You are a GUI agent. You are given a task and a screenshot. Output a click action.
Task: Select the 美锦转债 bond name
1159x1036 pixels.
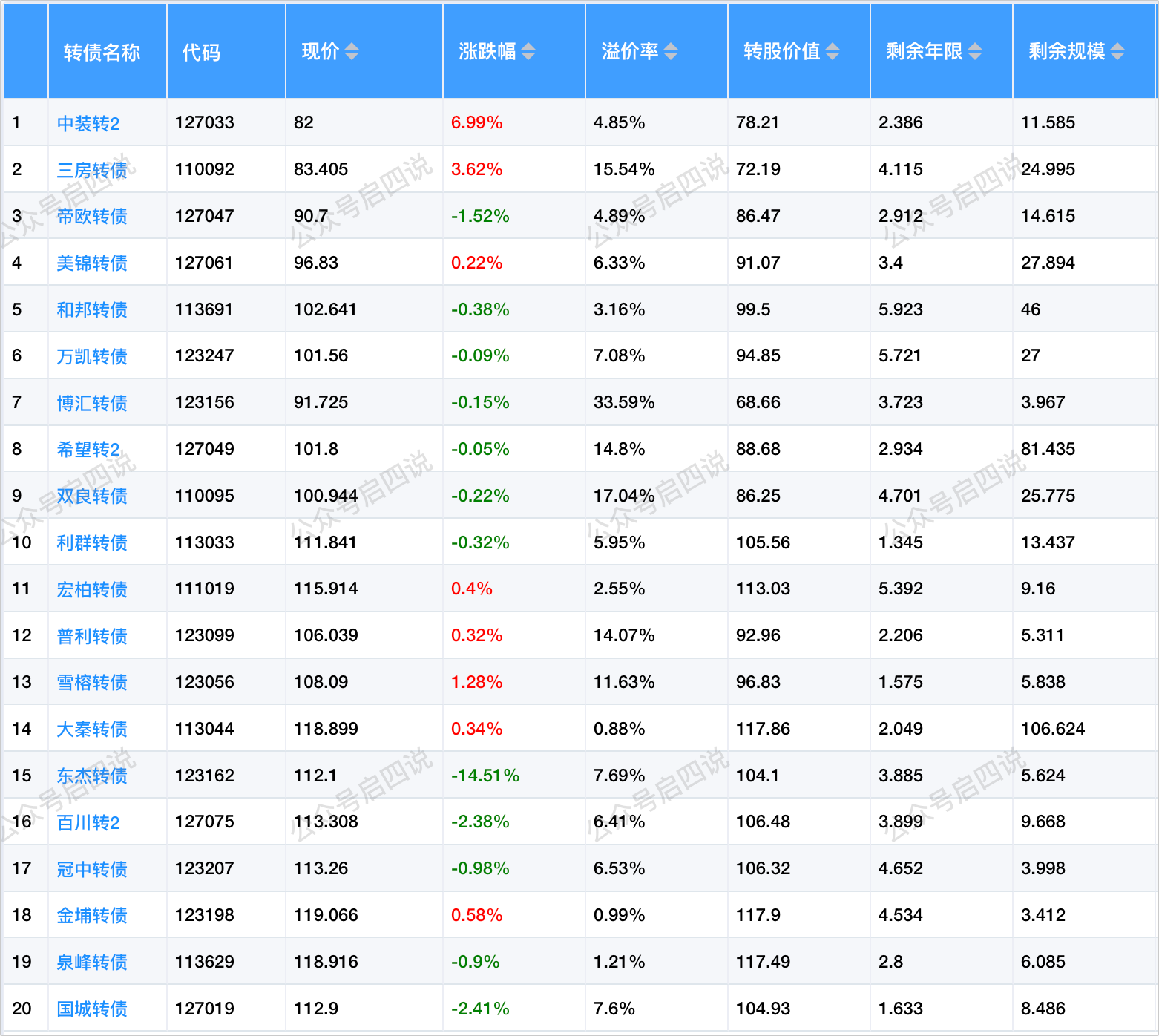coord(92,263)
